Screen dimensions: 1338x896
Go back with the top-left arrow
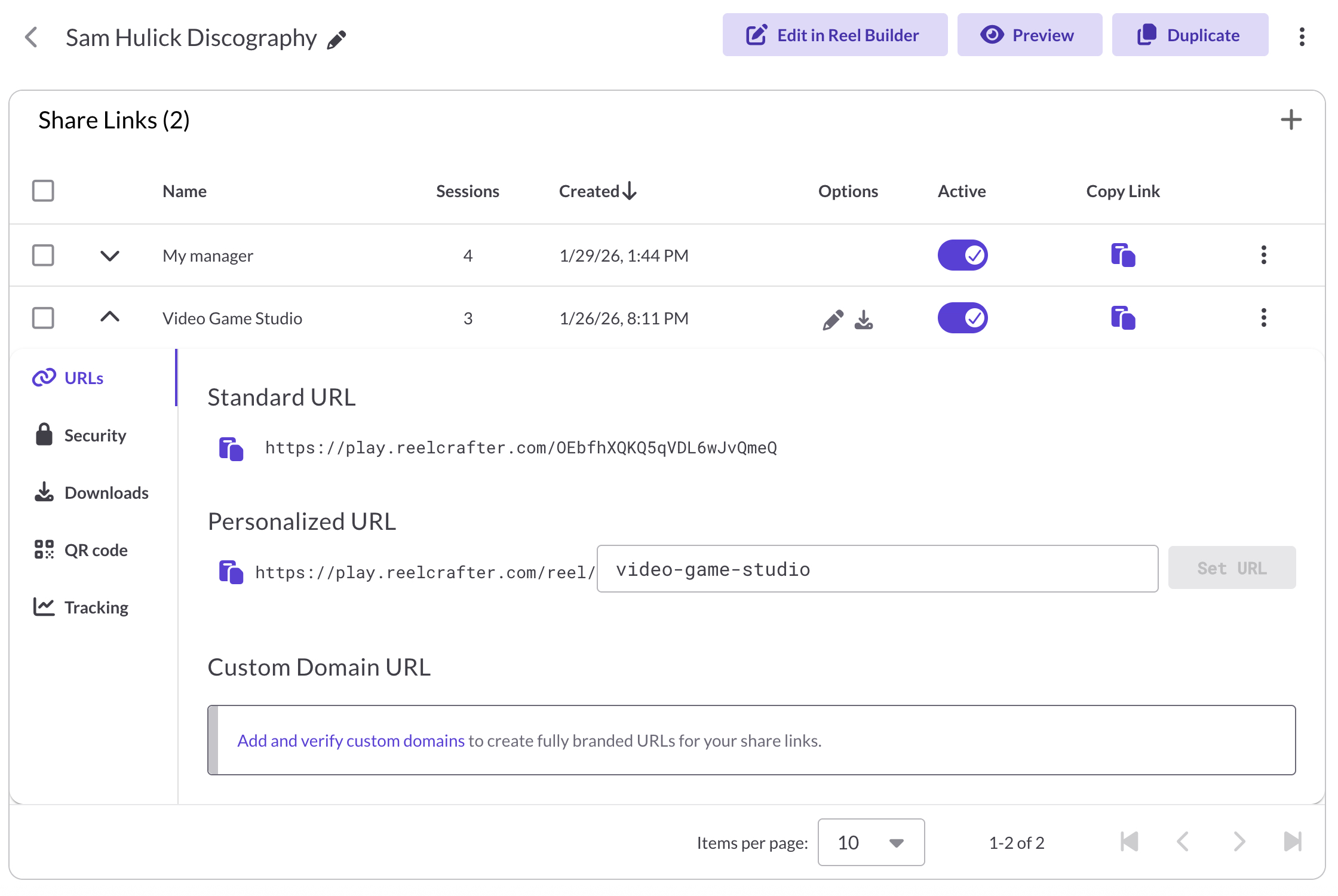coord(31,38)
